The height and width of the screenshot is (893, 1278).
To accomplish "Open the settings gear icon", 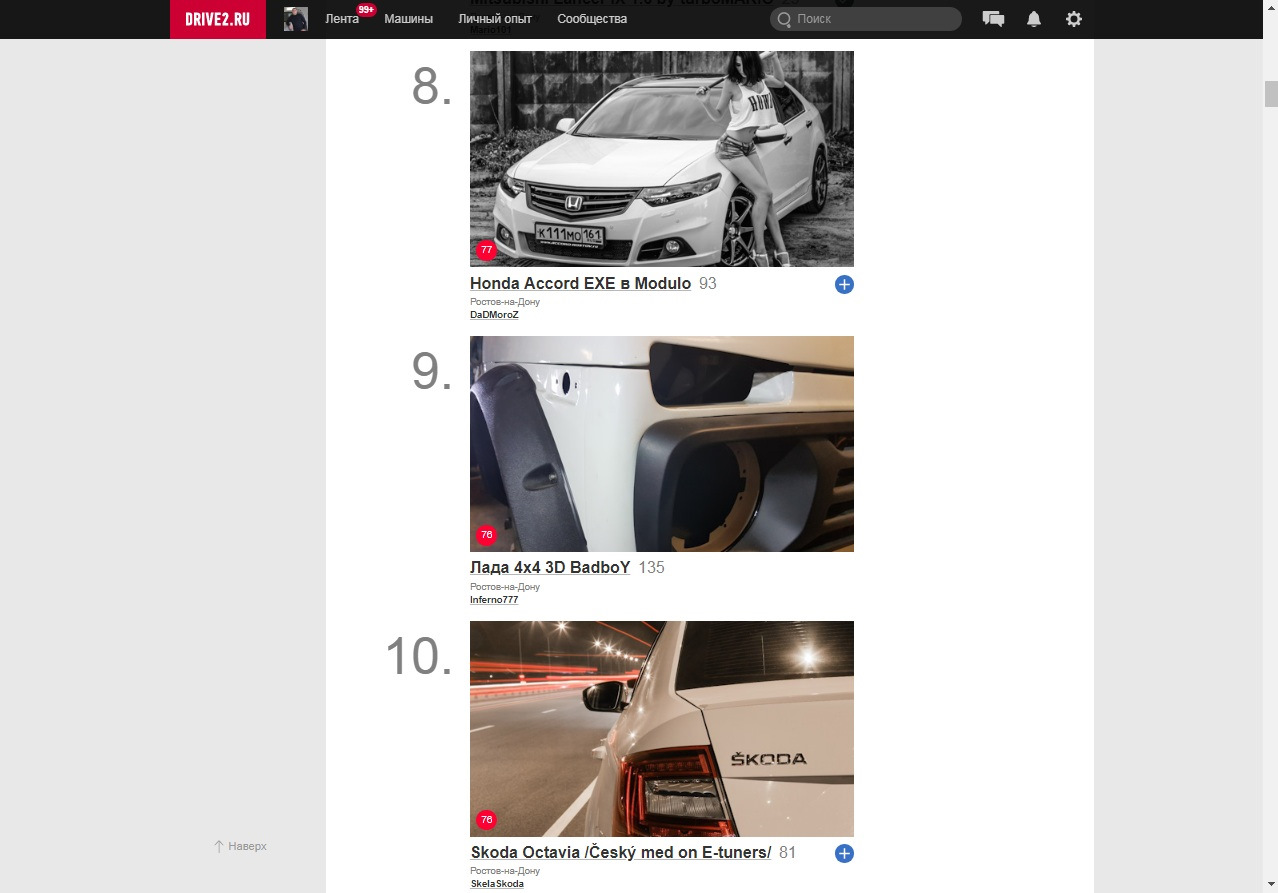I will pos(1074,19).
